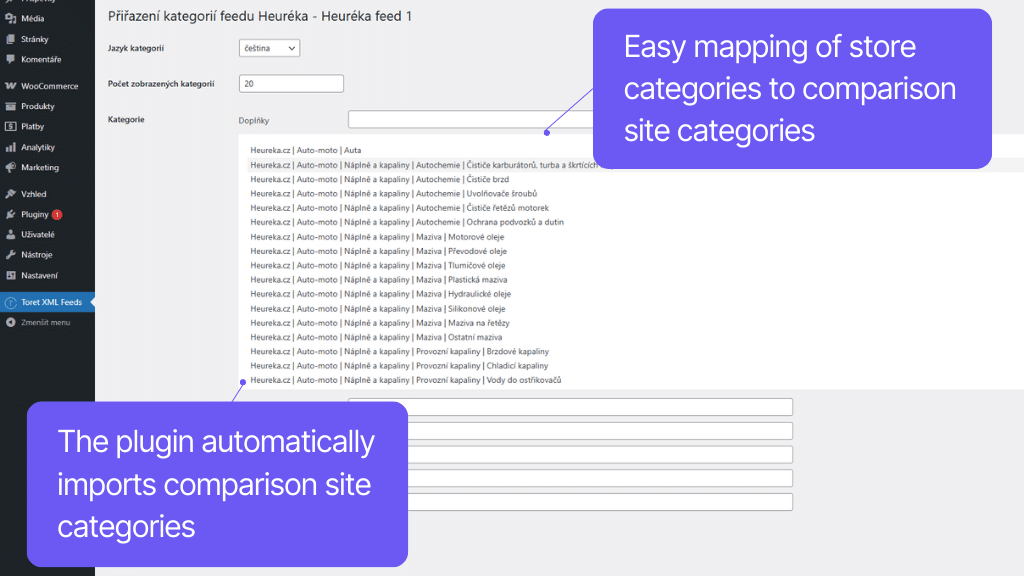
Task: Click the Toret XML Feeds icon
Action: click(x=10, y=302)
